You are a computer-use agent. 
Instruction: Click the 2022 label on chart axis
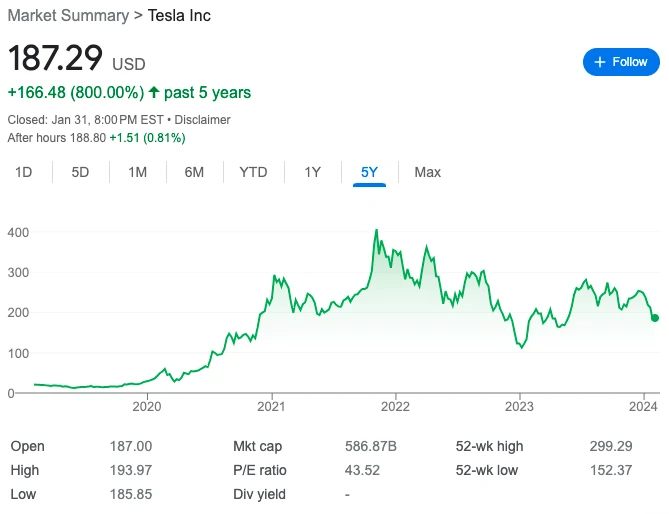pos(396,407)
